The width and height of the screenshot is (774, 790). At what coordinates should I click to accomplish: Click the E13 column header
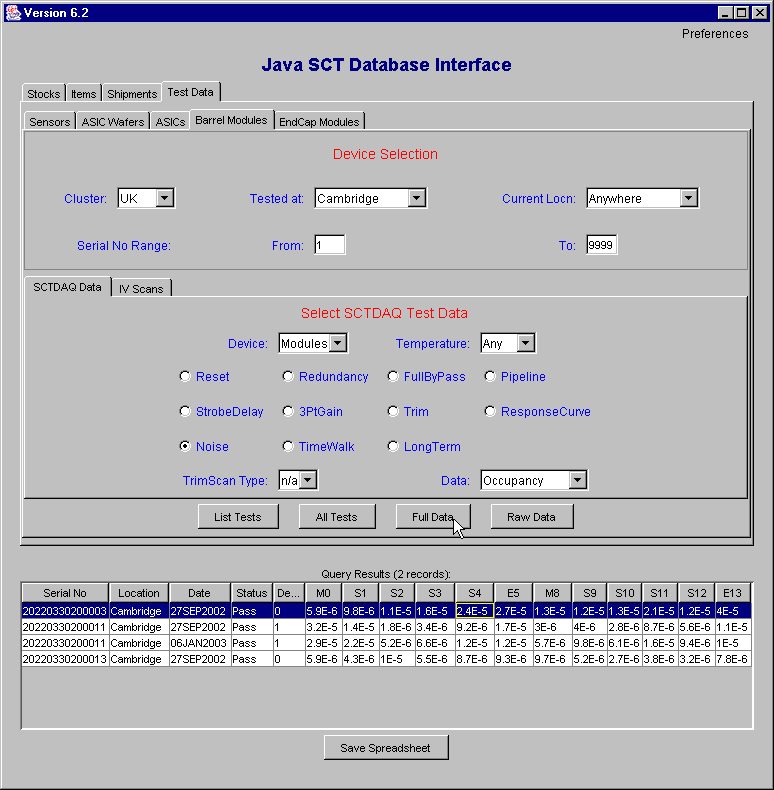(x=732, y=592)
